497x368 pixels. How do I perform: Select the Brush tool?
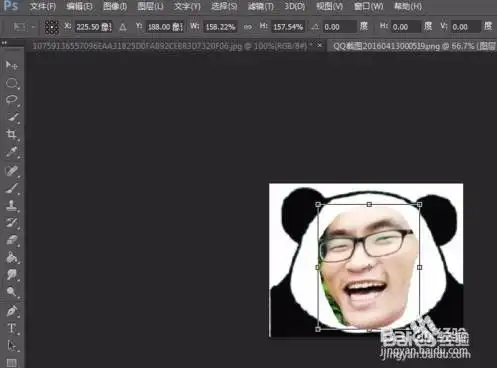click(12, 188)
